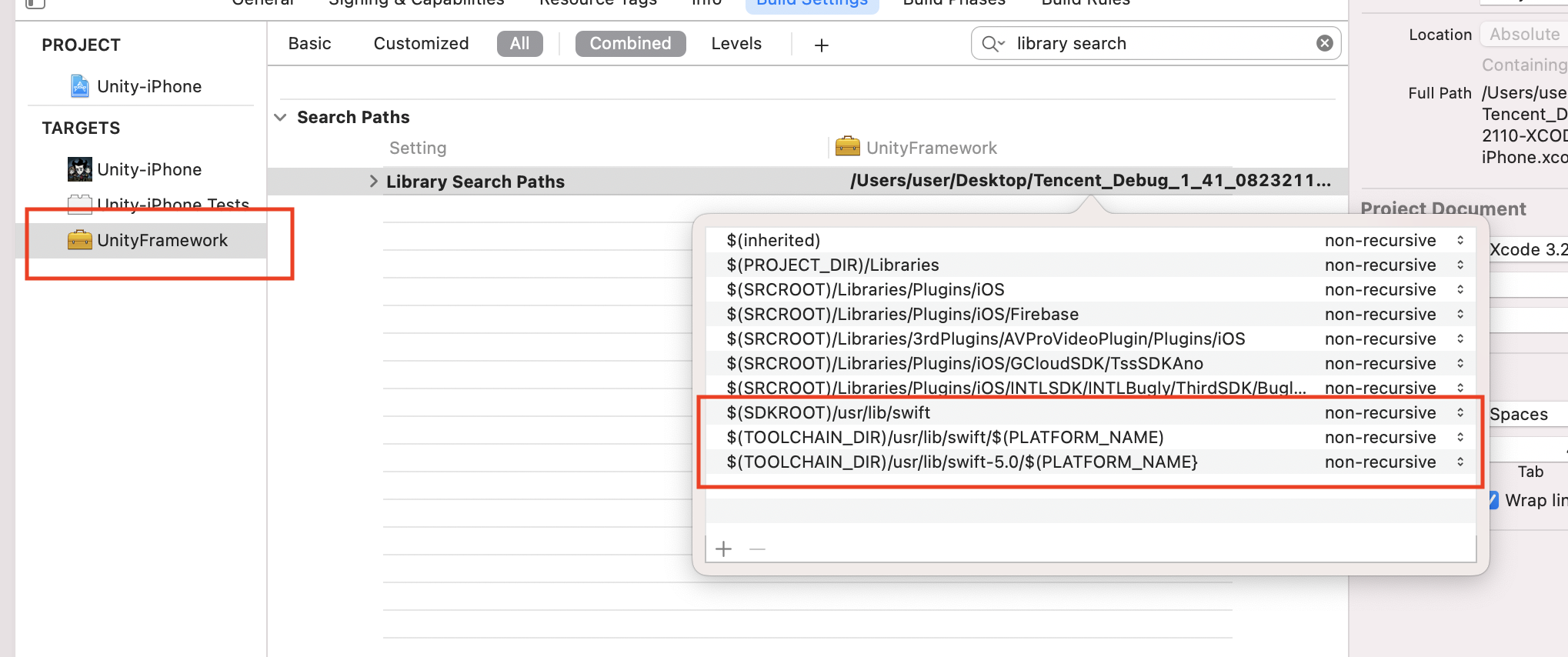Collapse the Search Paths section
Viewport: 1568px width, 657px height.
(281, 118)
